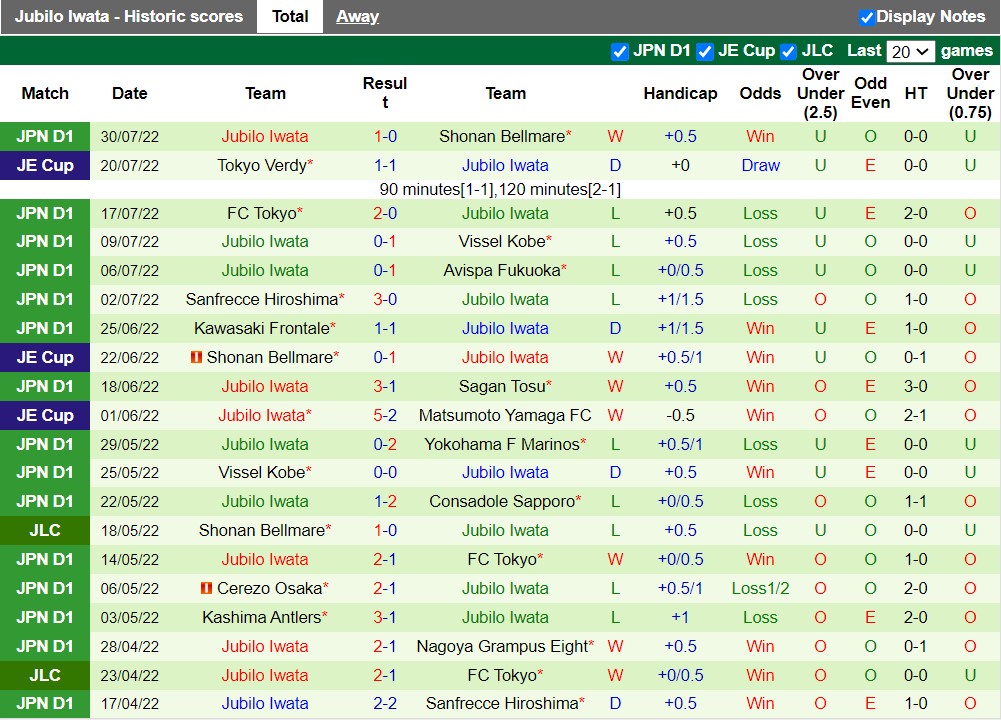This screenshot has height=720, width=1001.
Task: Open Jubilo Iwata link on 17/04/22 row
Action: [x=265, y=703]
